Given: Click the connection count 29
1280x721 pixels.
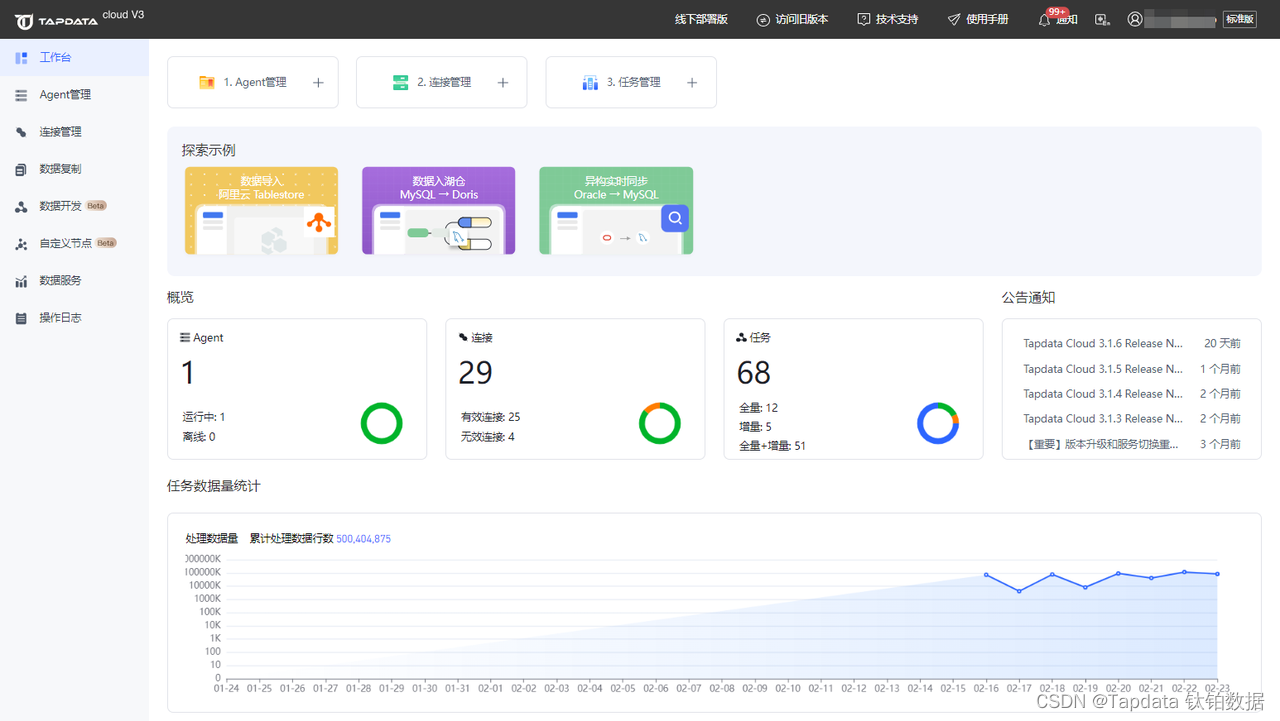Looking at the screenshot, I should point(475,373).
